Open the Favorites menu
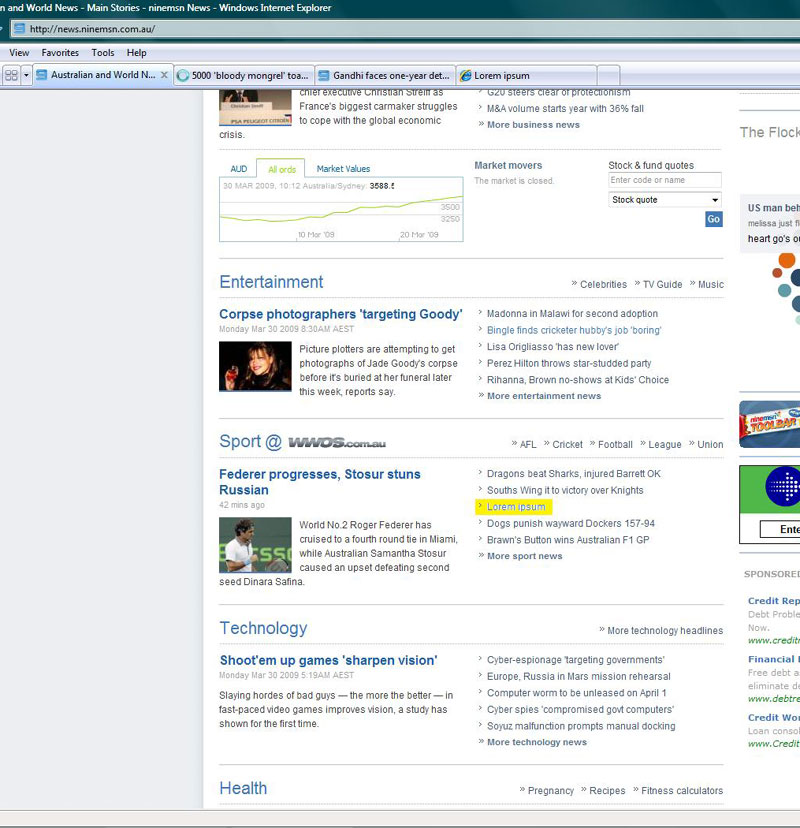 pos(60,53)
